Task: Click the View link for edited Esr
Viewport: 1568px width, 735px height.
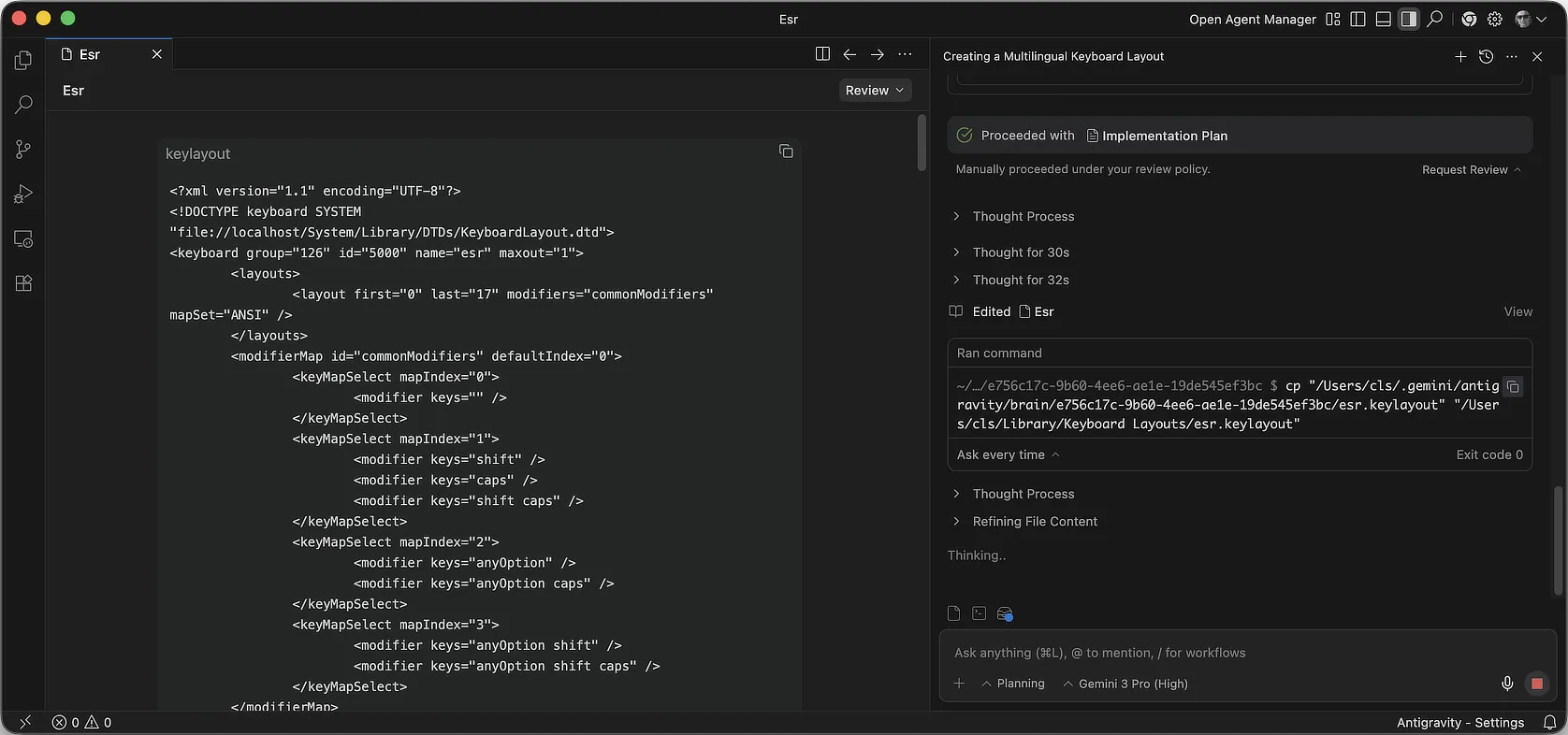Action: (1517, 311)
